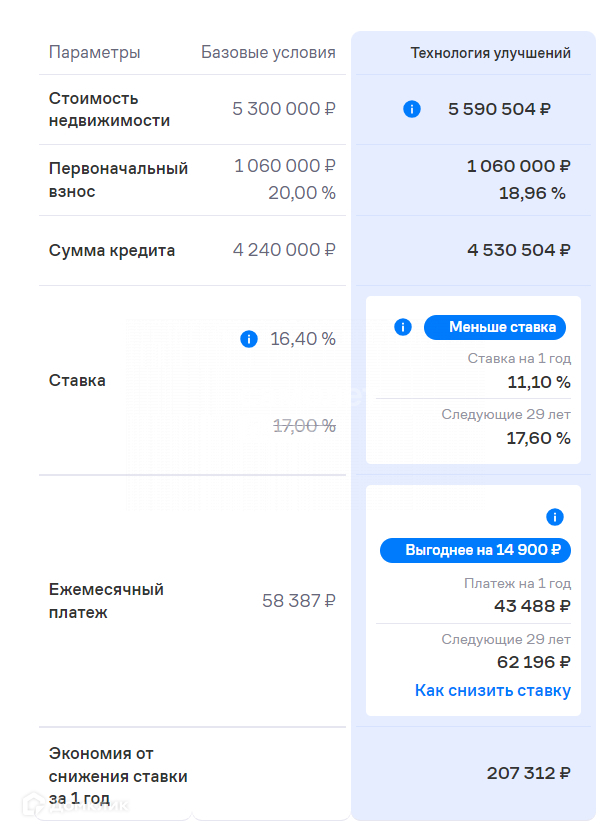
Task: Click the Сумма кредита value 4 530 504 ₽
Action: [x=518, y=250]
